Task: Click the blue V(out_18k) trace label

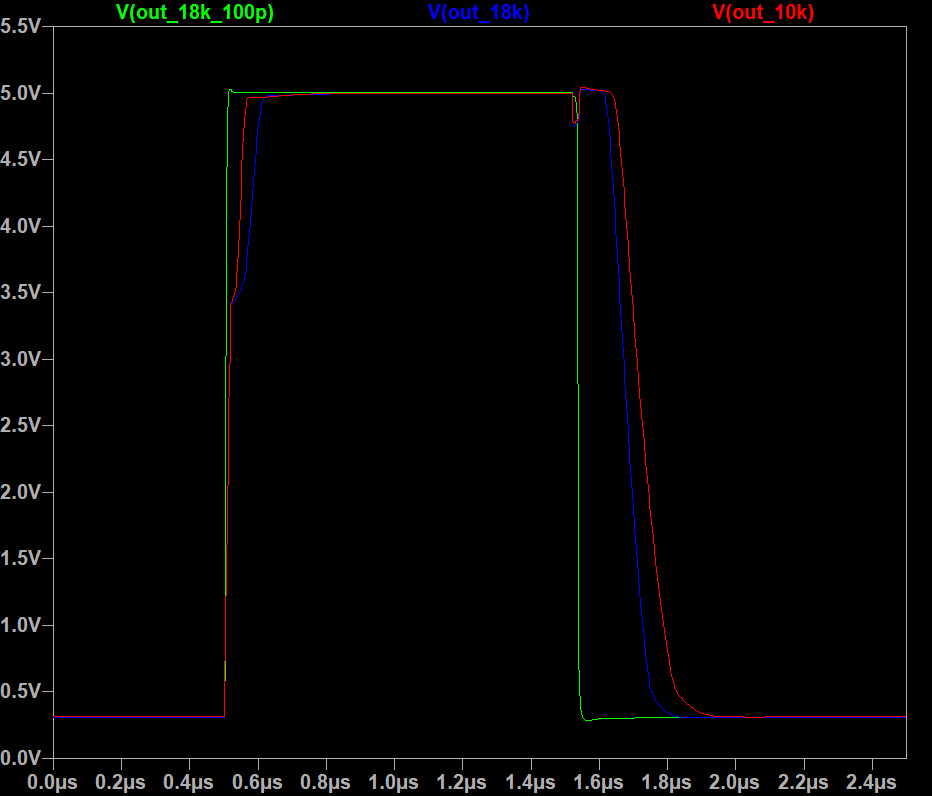Action: tap(478, 12)
